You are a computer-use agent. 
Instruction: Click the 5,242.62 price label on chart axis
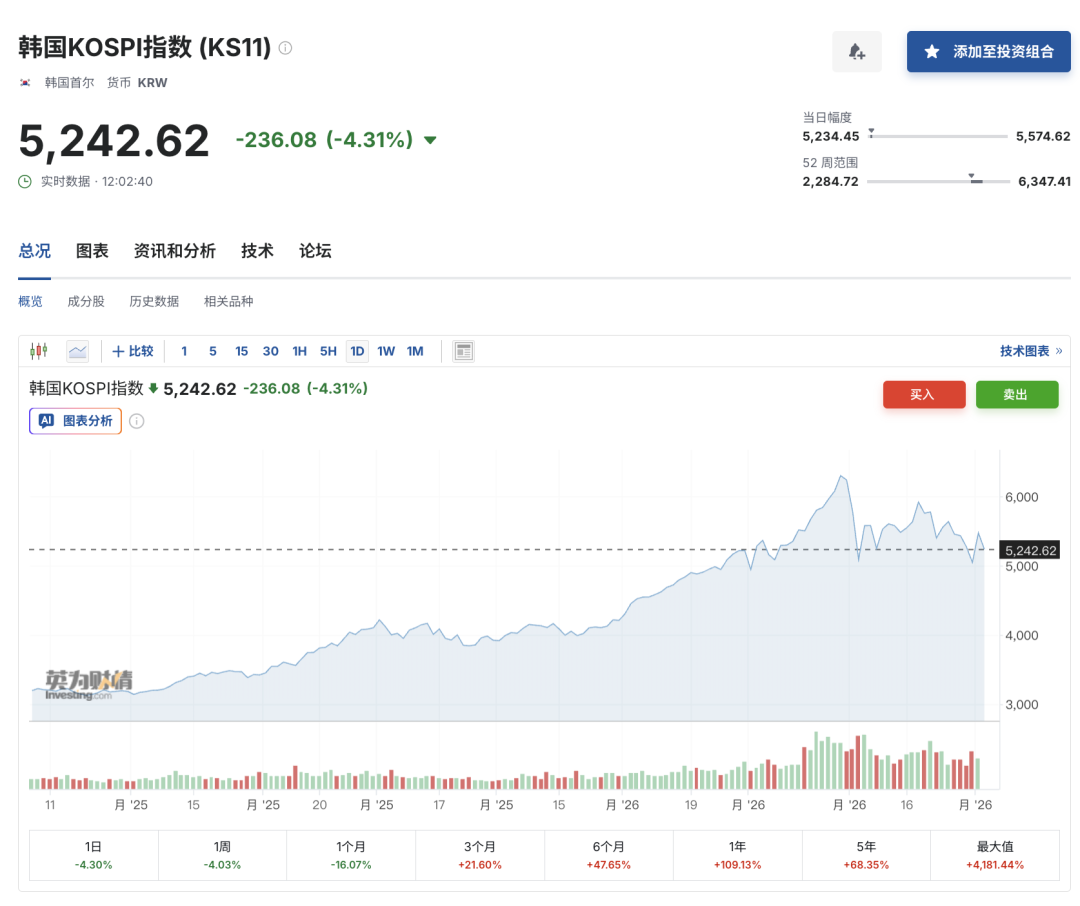1030,550
